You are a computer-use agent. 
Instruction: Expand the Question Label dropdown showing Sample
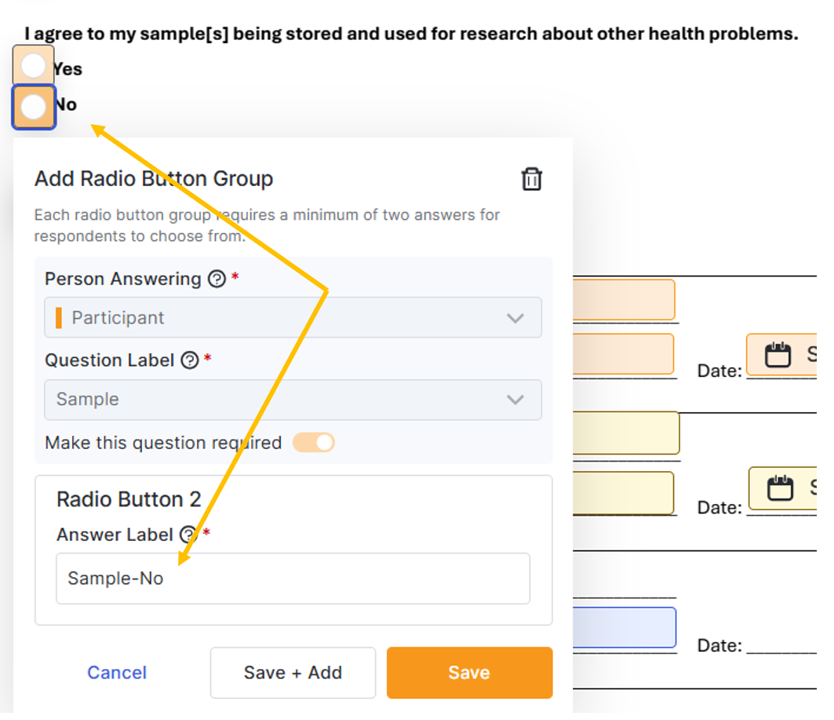click(293, 400)
